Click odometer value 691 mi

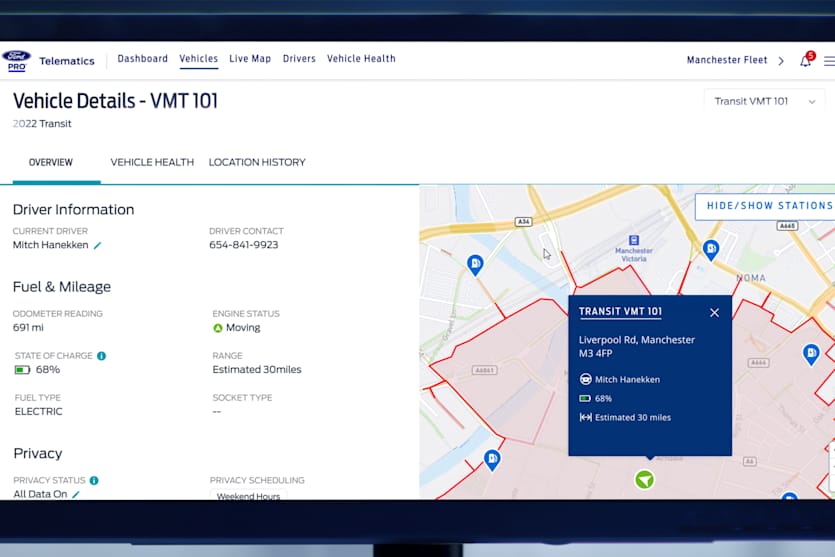28,327
